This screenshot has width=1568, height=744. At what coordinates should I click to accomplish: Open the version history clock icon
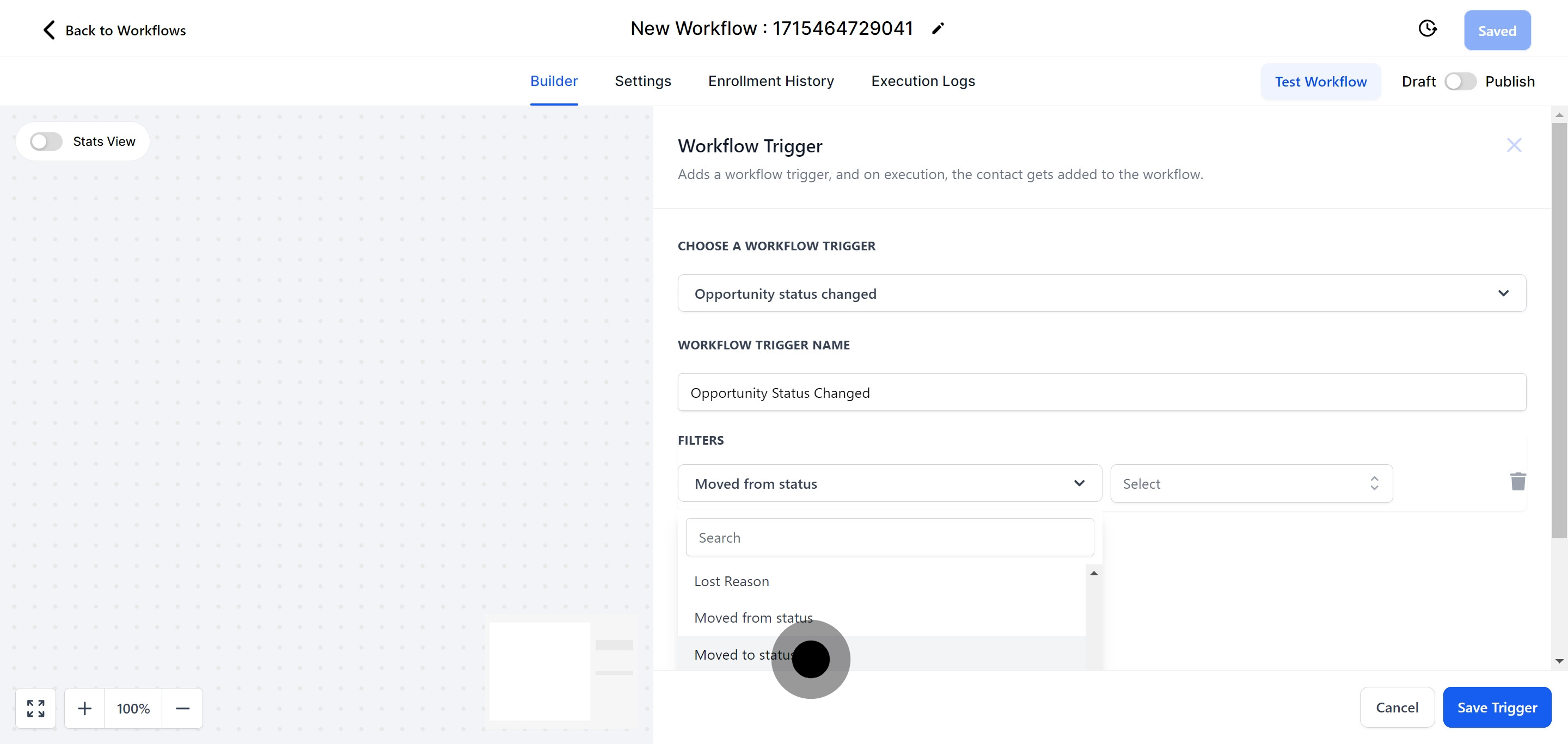[x=1427, y=29]
